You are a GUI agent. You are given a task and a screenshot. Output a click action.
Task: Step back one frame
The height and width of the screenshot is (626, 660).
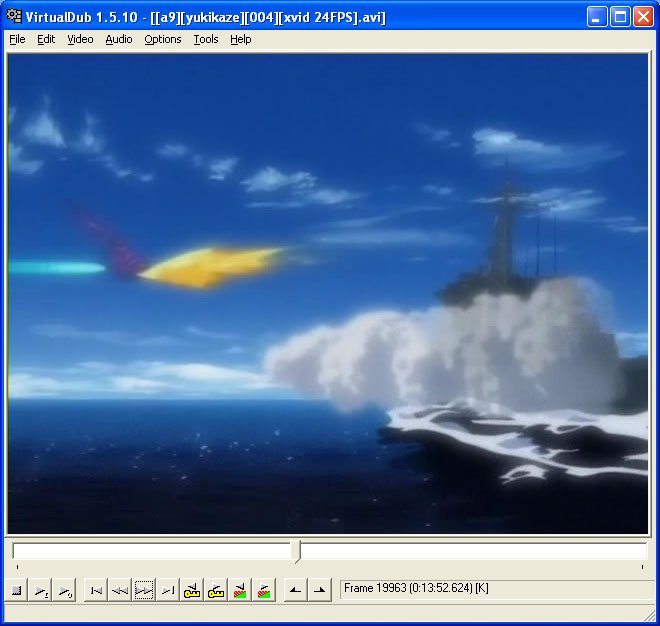tap(120, 591)
